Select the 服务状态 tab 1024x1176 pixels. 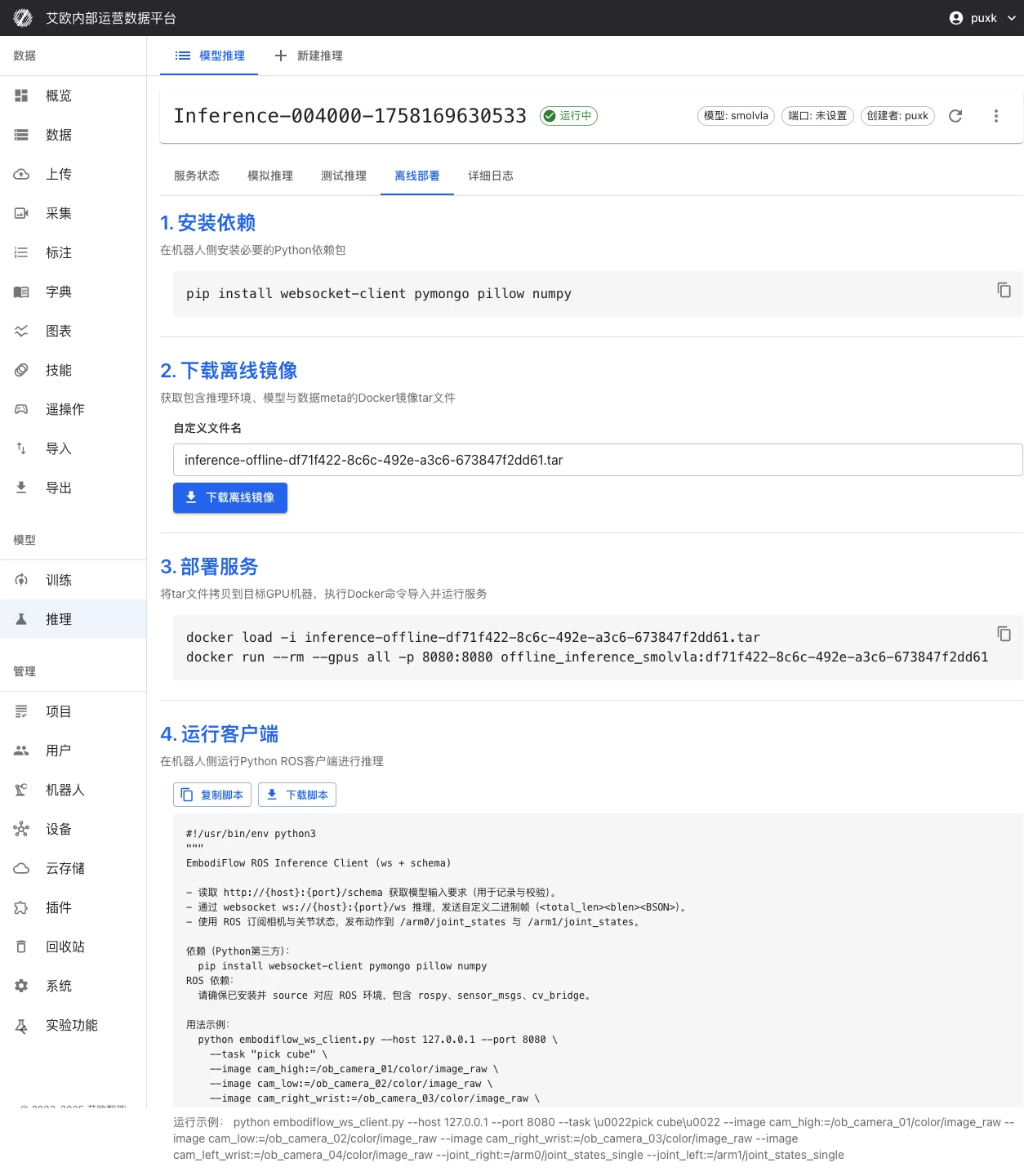[197, 176]
